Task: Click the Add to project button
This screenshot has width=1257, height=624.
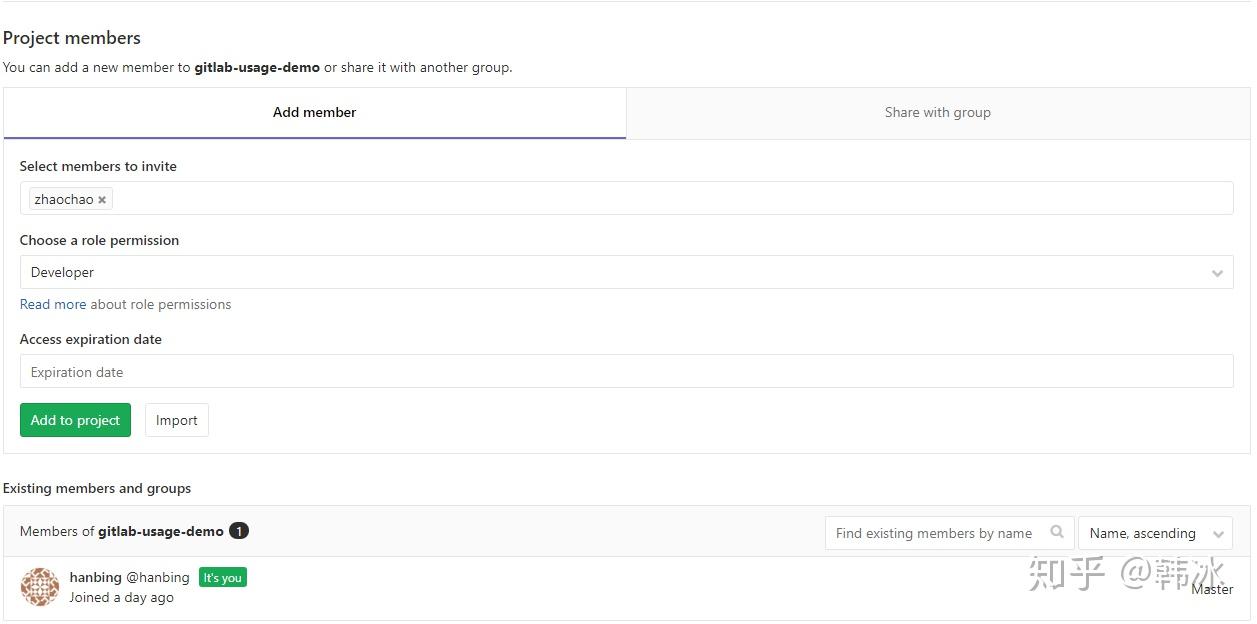Action: pos(75,420)
